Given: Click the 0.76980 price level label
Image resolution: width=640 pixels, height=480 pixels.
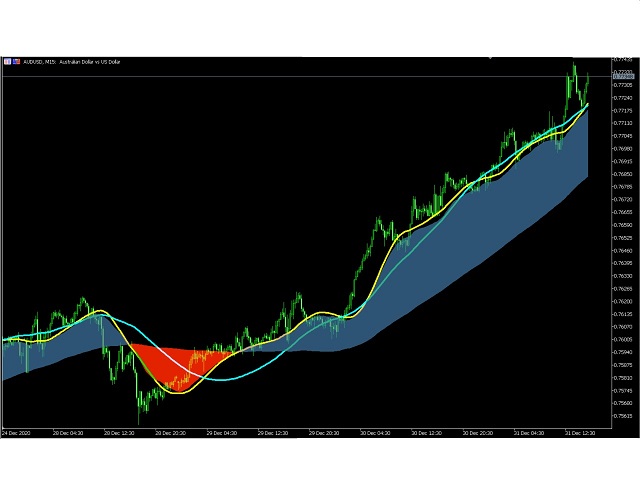Looking at the screenshot, I should 623,149.
